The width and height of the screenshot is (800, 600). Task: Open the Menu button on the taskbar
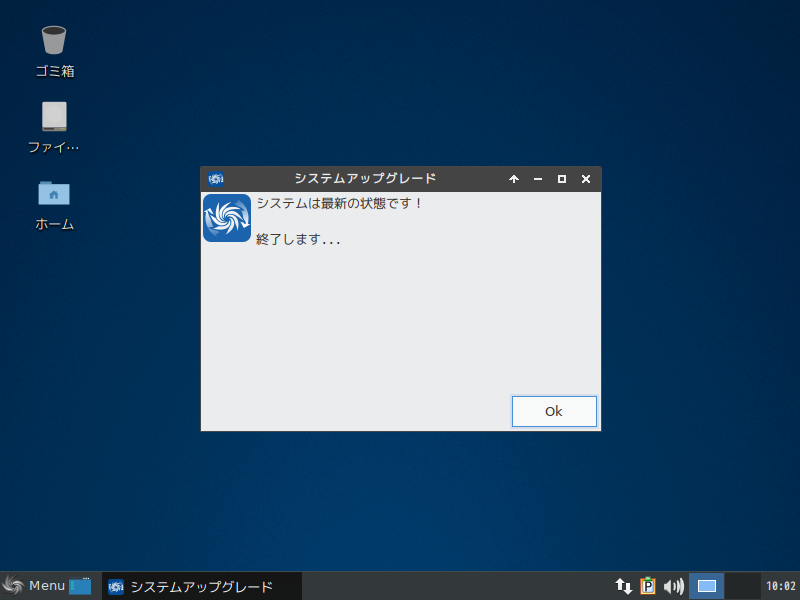[34, 586]
